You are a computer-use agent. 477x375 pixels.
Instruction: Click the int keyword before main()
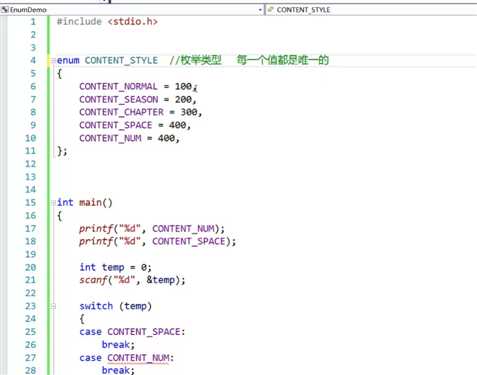point(65,202)
